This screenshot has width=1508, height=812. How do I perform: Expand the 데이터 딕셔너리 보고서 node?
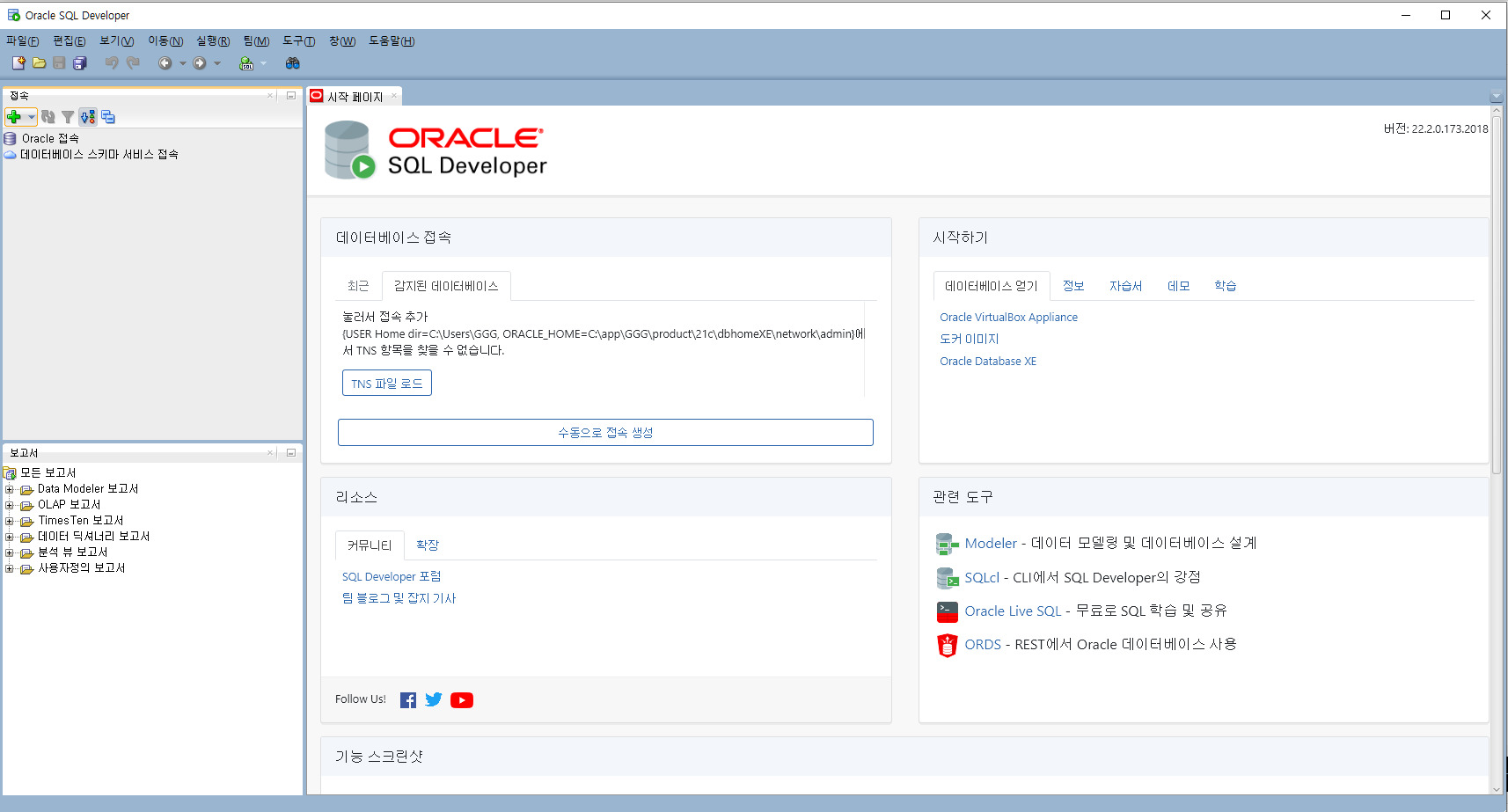coord(10,537)
